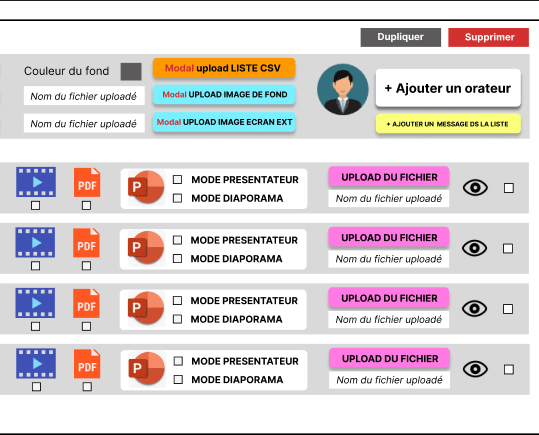Click the PowerPoint icon in the third row
539x435 pixels.
[x=145, y=309]
